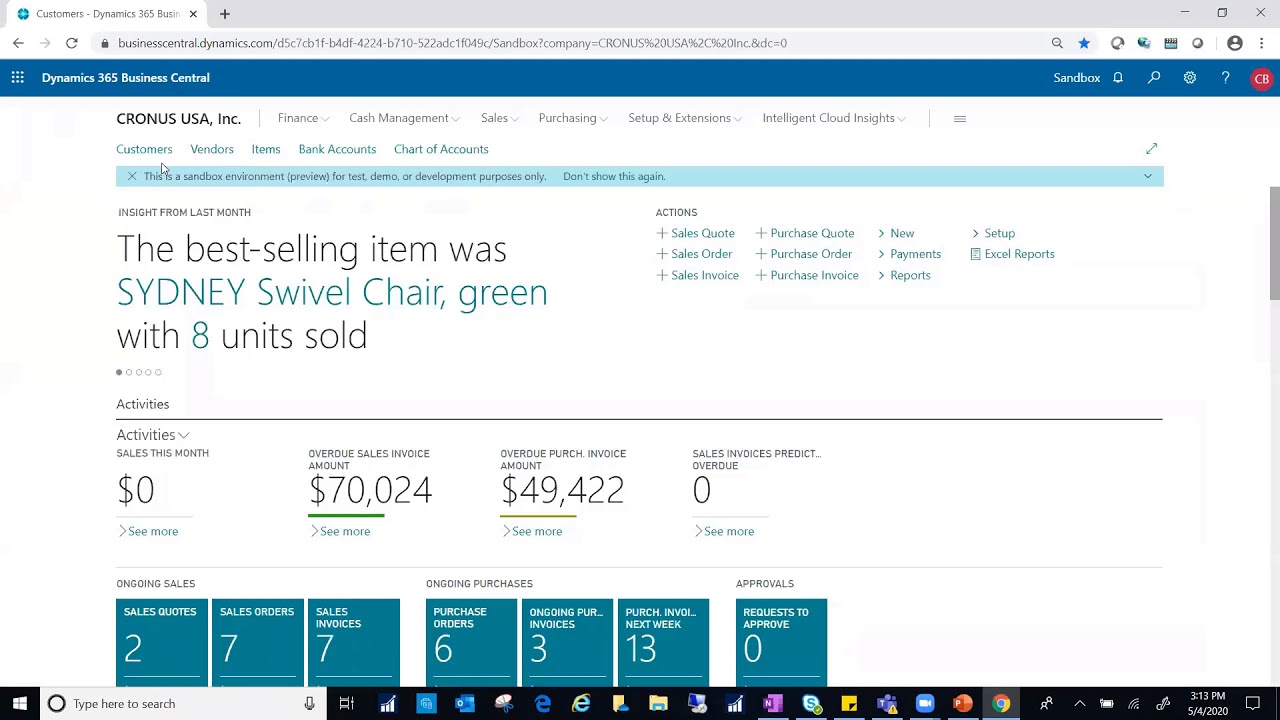Expand the Reports actions group
This screenshot has width=1280, height=720.
point(904,275)
